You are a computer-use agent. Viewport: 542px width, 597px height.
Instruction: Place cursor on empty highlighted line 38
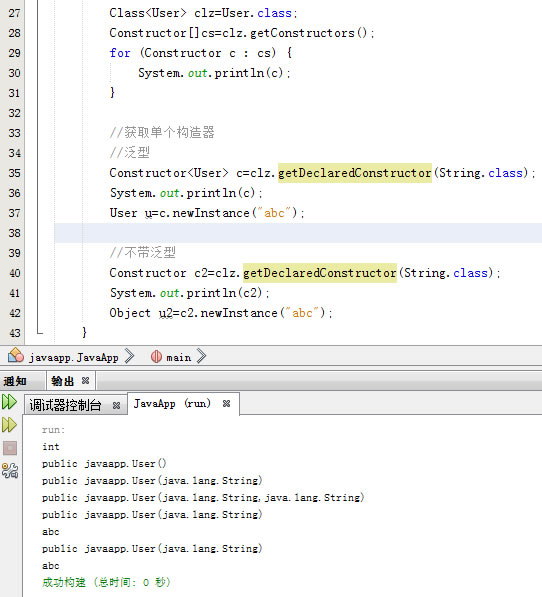coord(298,233)
